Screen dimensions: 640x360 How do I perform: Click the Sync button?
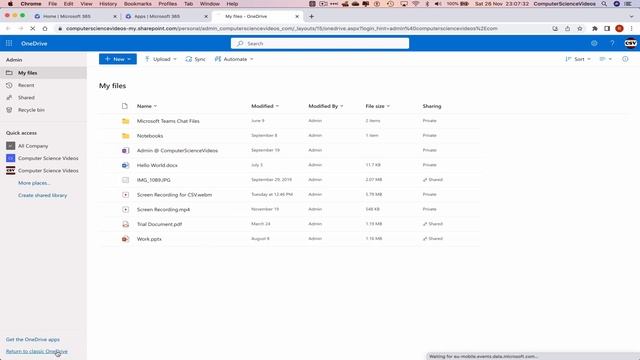[195, 59]
